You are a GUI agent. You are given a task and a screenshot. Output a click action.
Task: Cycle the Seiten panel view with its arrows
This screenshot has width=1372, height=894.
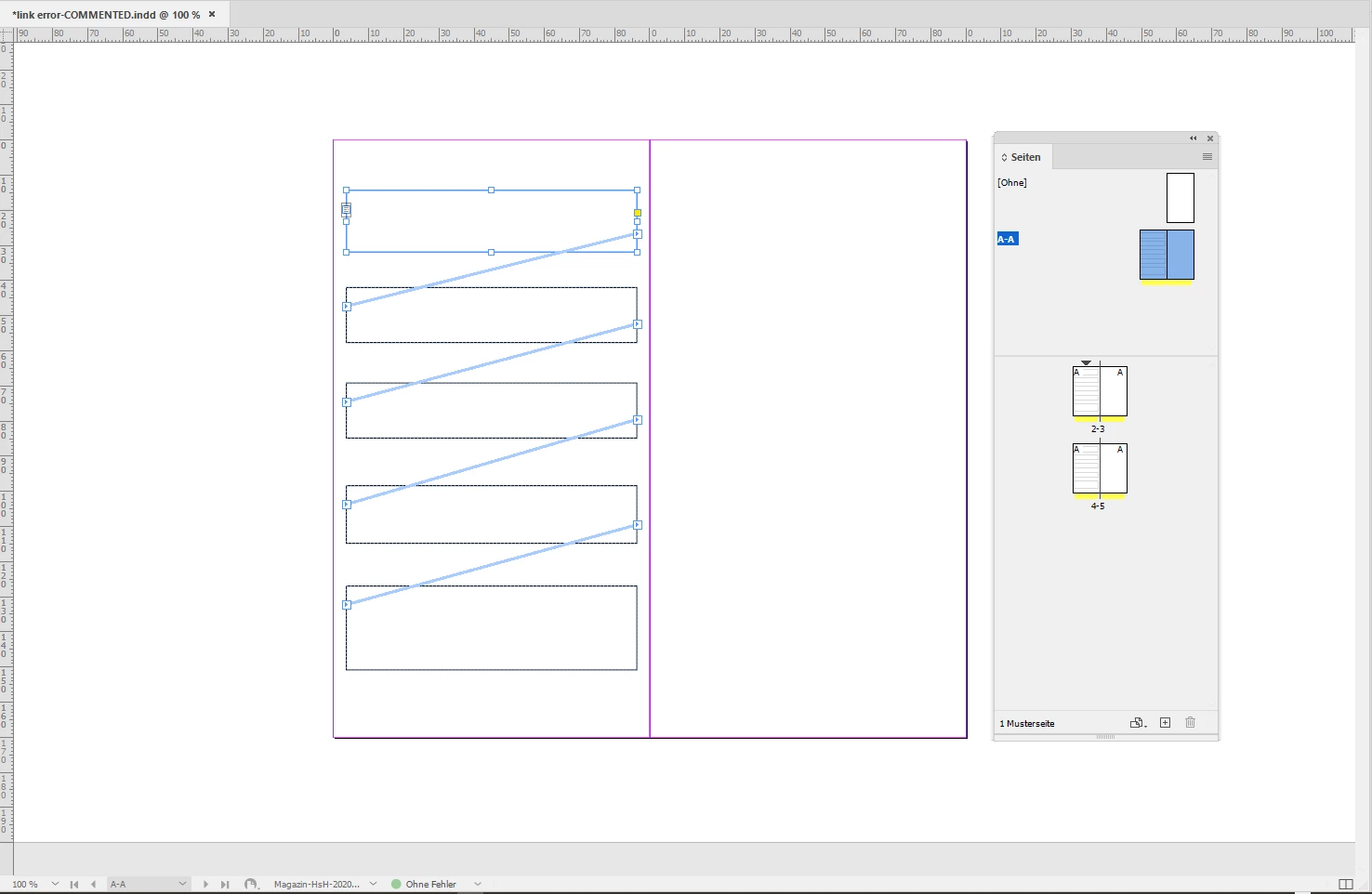1004,158
